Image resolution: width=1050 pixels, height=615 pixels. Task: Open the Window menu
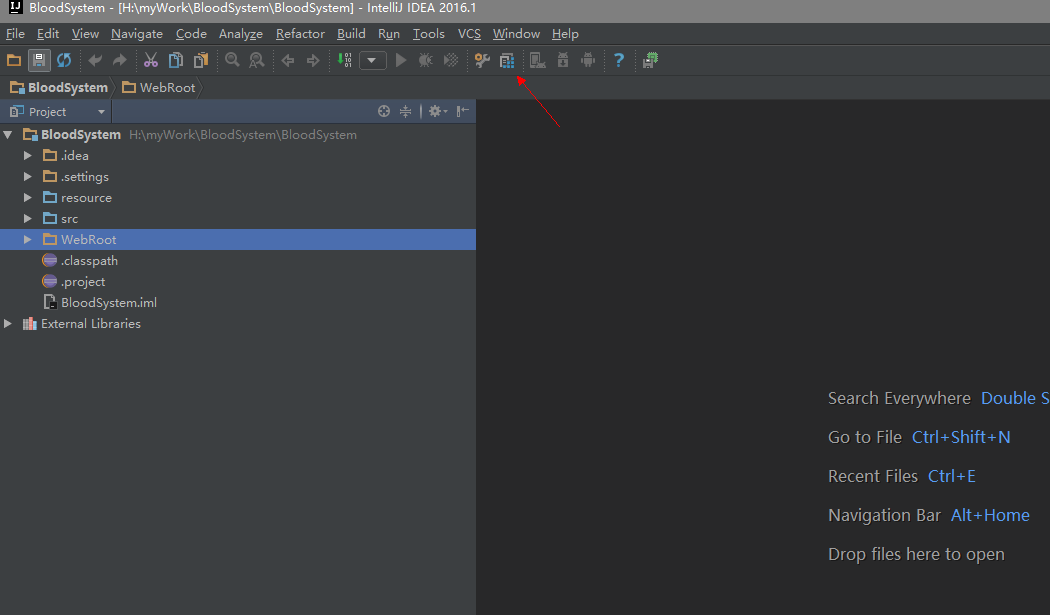[x=516, y=33]
